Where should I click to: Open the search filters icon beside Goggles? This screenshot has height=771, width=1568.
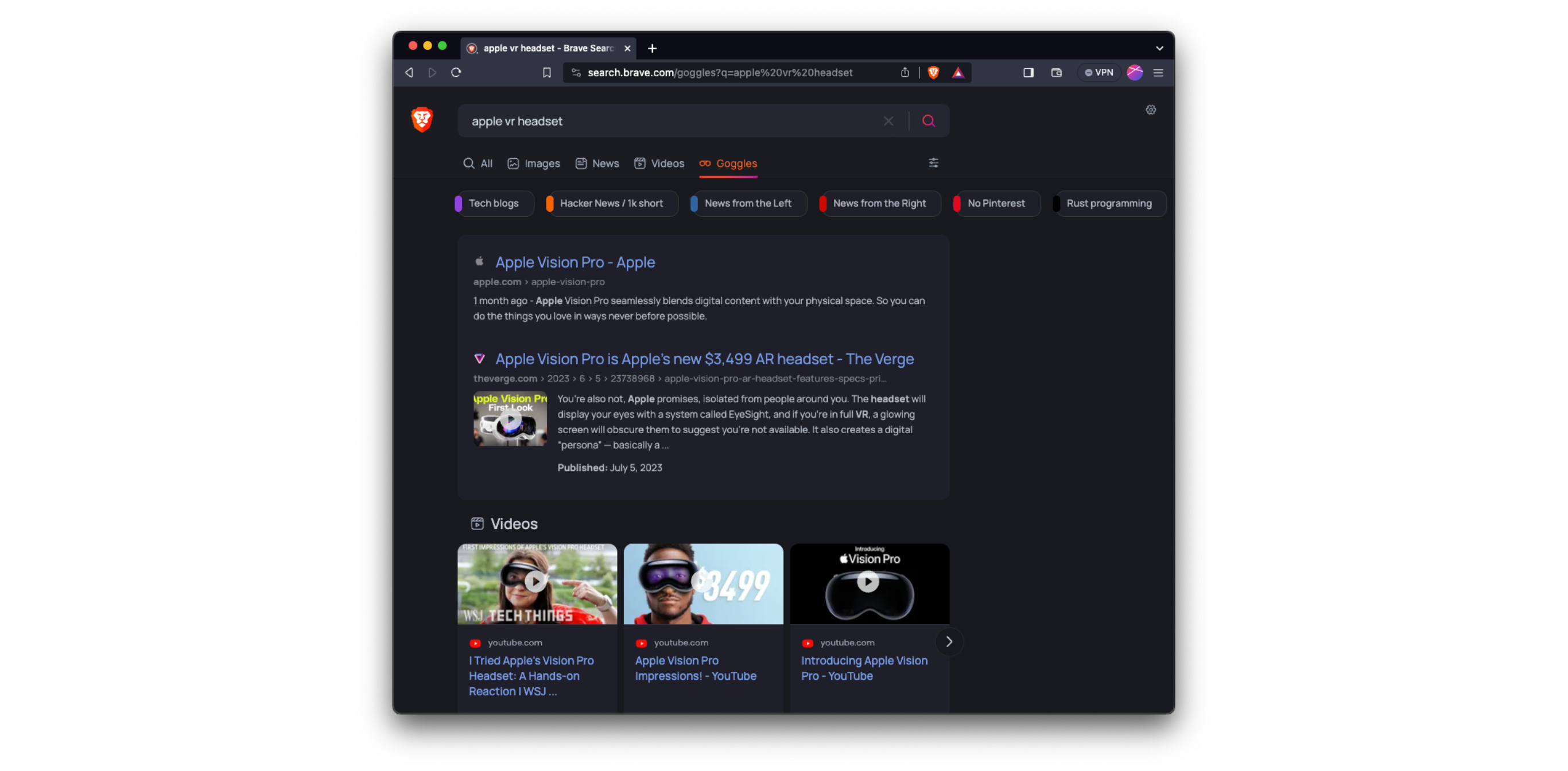[933, 163]
